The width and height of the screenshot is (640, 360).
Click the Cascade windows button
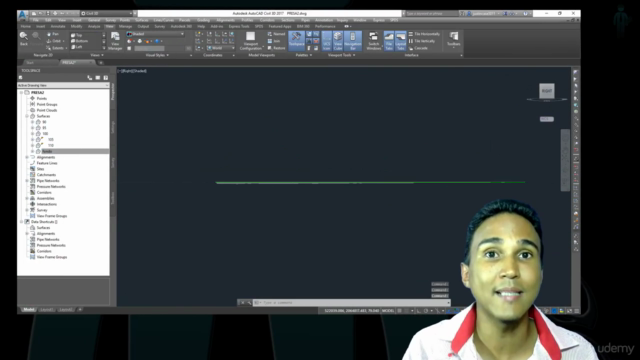[418, 48]
